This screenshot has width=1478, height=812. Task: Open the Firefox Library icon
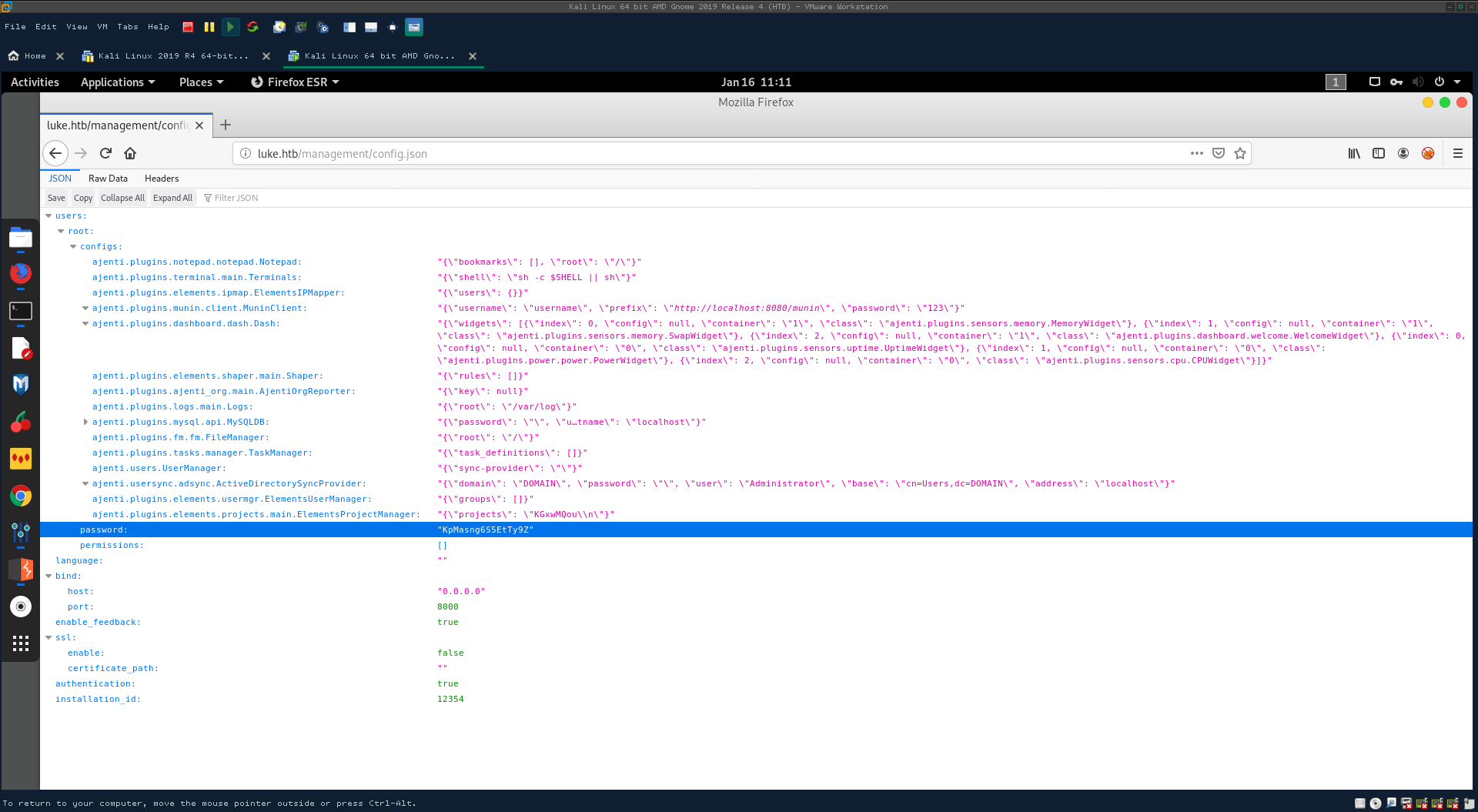(x=1354, y=153)
